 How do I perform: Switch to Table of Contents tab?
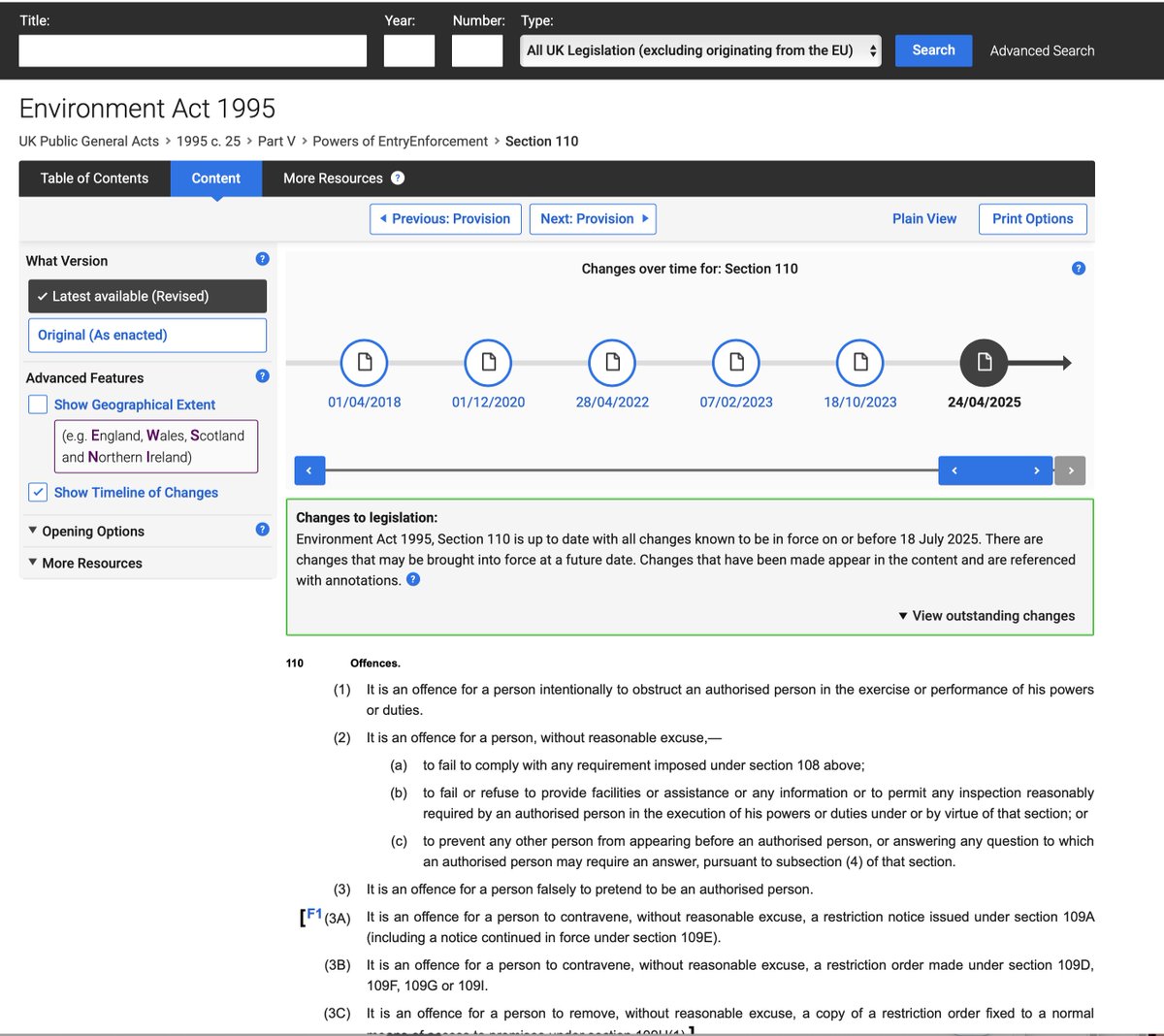point(95,178)
